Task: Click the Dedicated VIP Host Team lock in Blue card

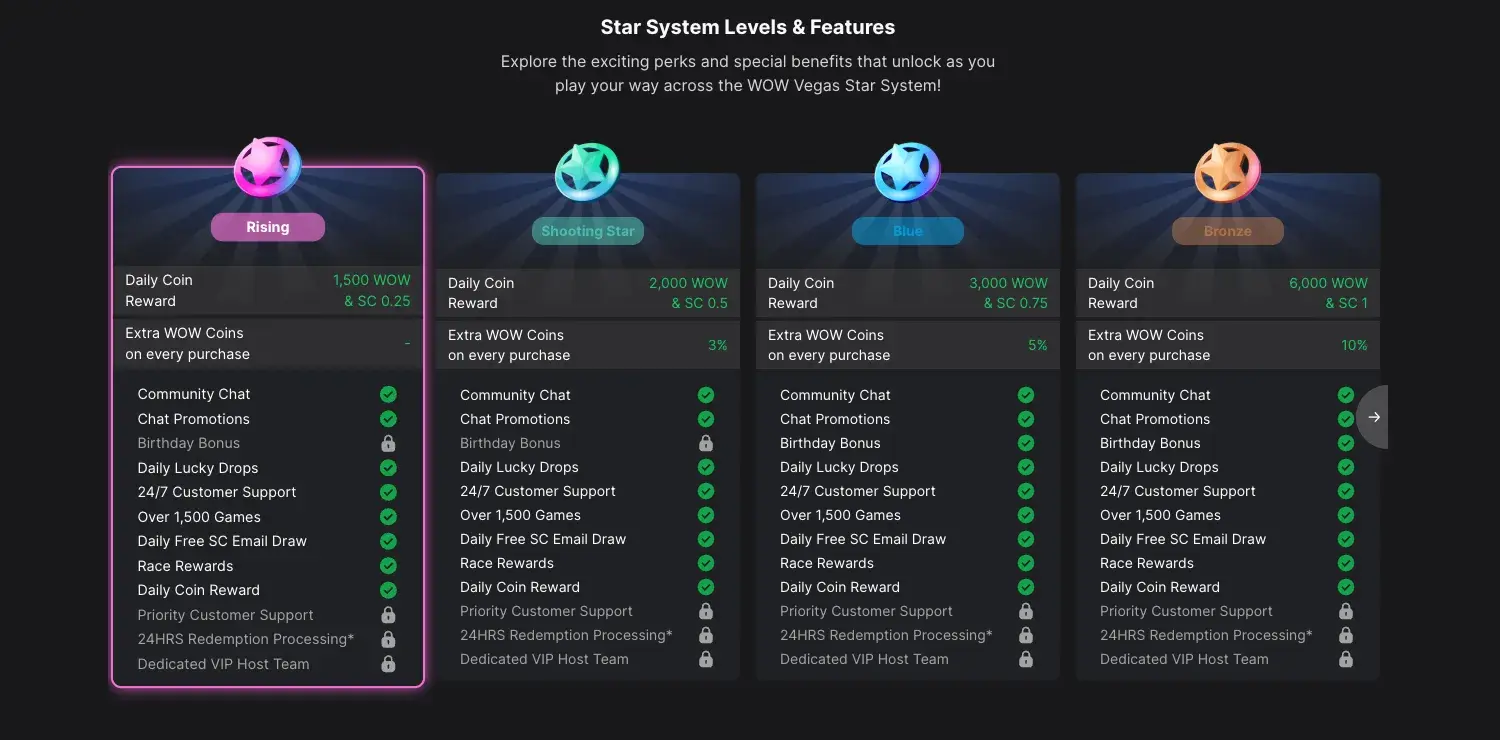Action: point(1026,659)
